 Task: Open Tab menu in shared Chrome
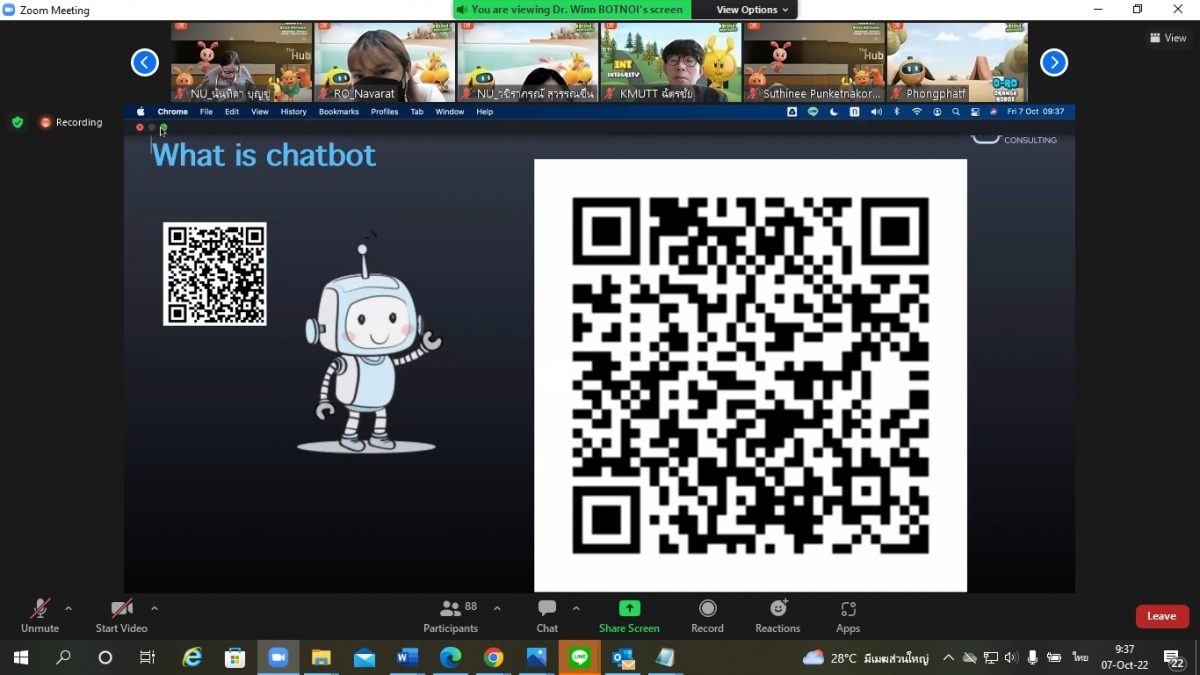point(417,112)
